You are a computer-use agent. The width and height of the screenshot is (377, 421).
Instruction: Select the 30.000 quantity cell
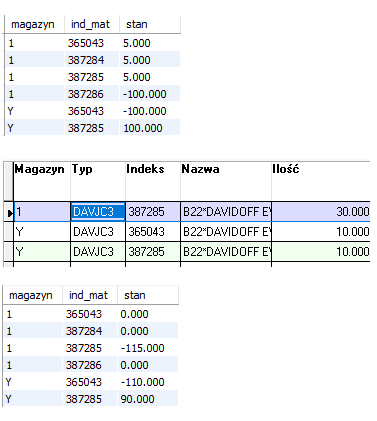(321, 212)
